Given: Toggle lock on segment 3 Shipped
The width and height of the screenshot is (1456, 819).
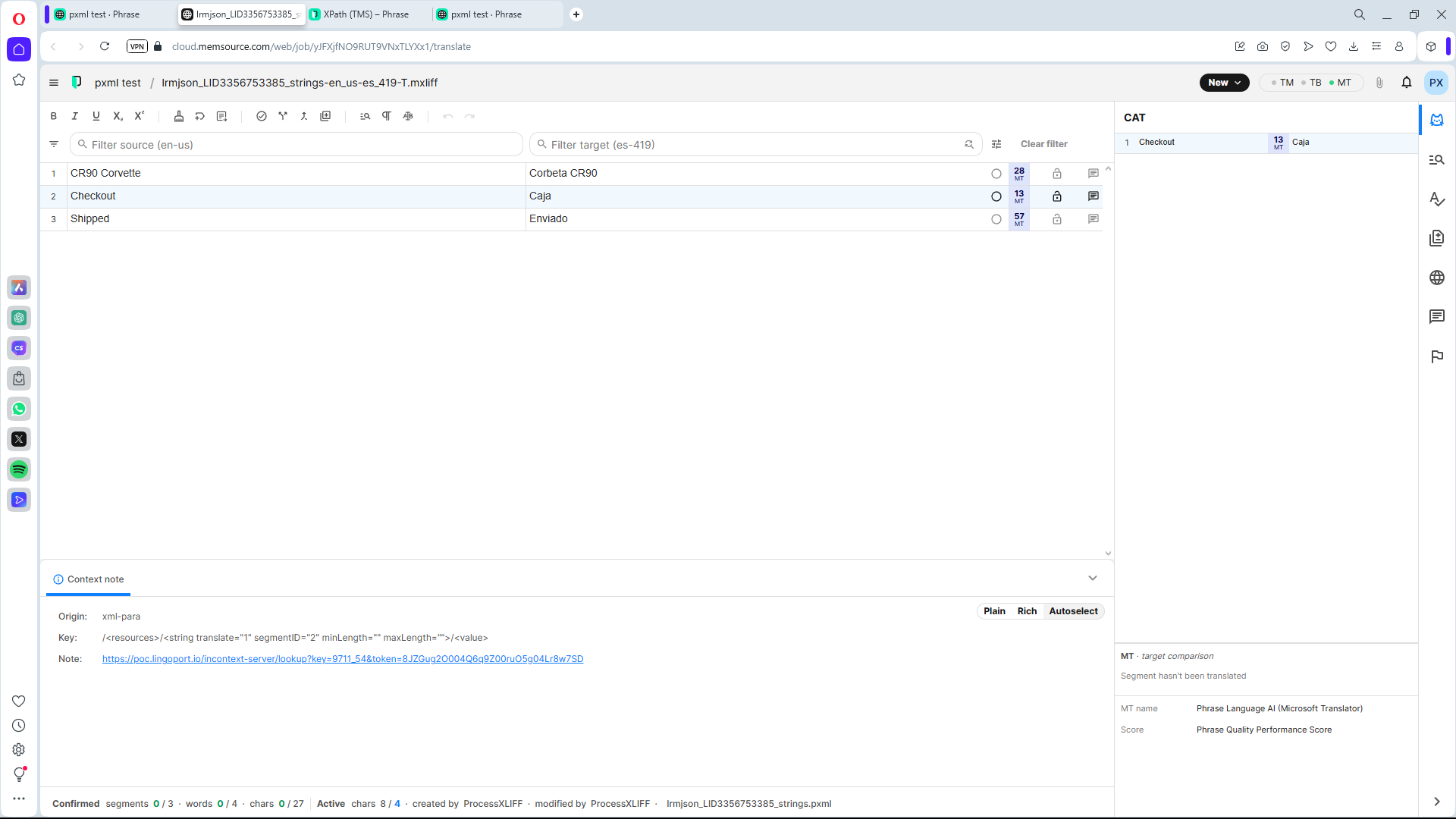Looking at the screenshot, I should 1056,219.
